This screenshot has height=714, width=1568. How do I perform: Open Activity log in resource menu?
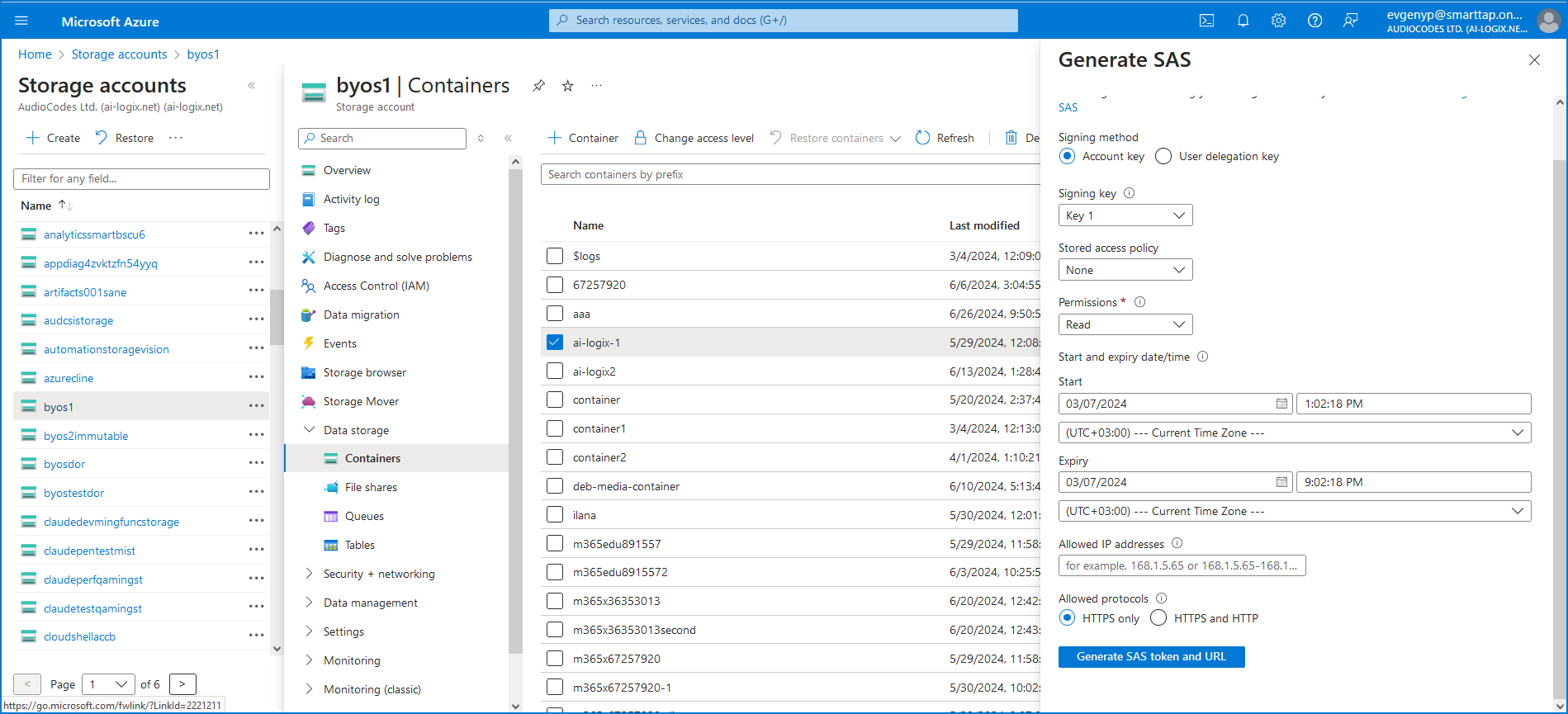pyautogui.click(x=352, y=199)
